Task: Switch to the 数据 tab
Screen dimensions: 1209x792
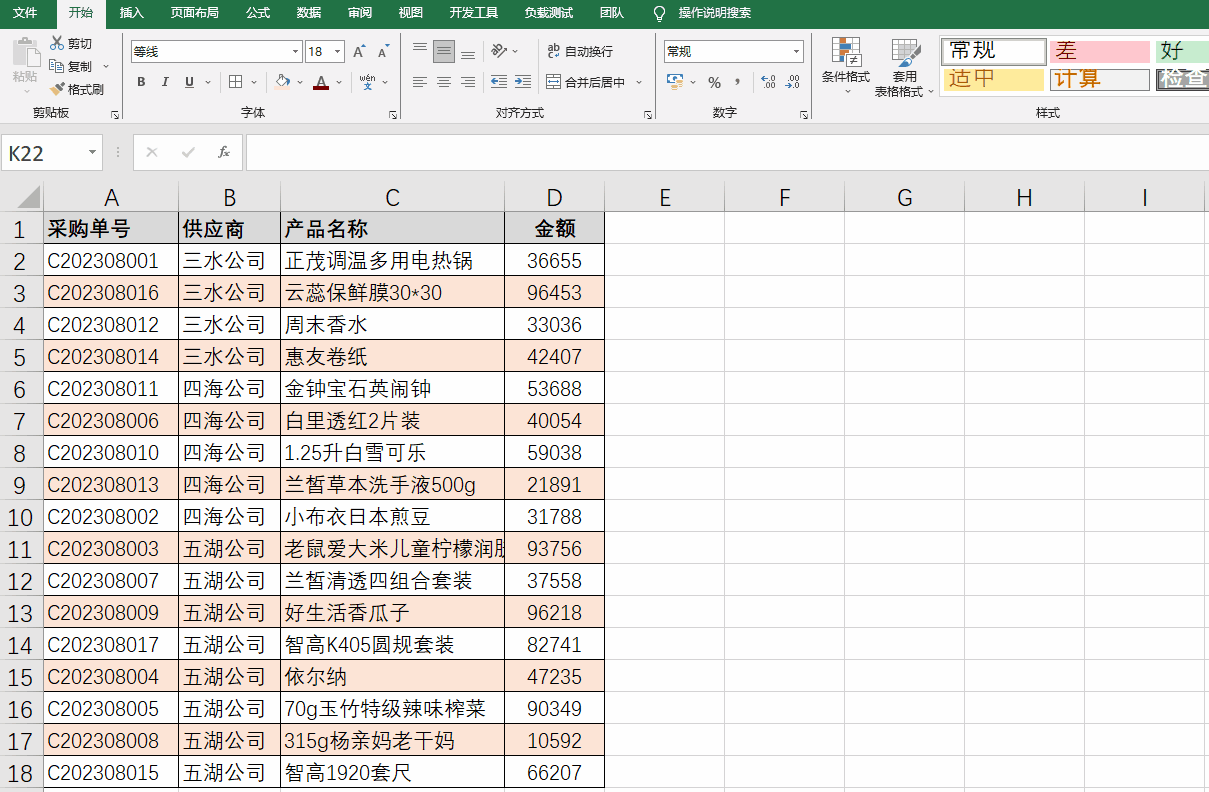Action: (309, 13)
